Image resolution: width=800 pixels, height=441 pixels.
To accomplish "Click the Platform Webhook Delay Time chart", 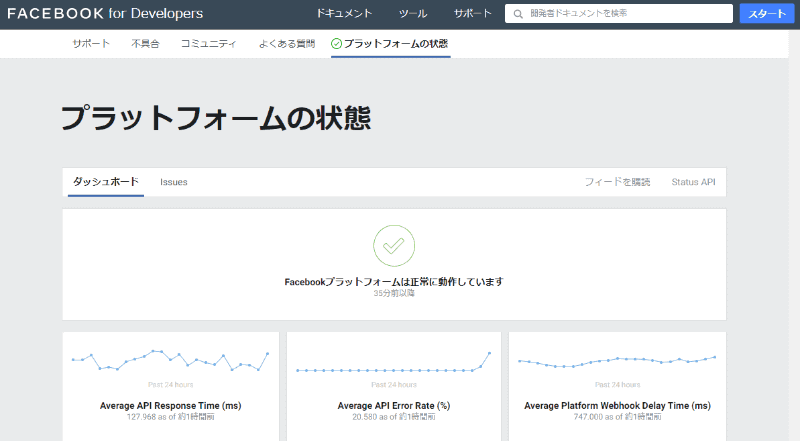I will click(x=617, y=361).
